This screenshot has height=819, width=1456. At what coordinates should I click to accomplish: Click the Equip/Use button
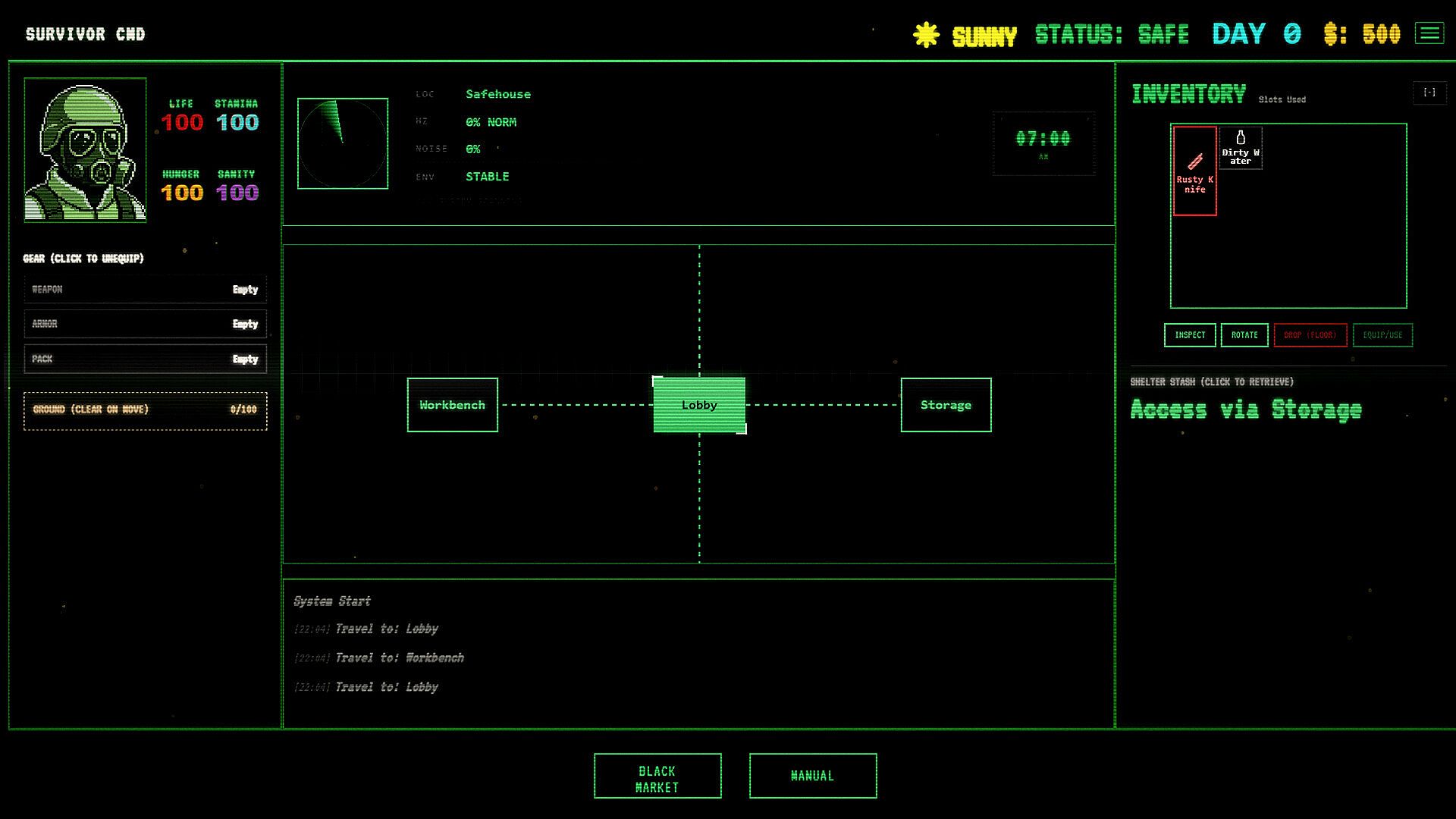[x=1382, y=335]
